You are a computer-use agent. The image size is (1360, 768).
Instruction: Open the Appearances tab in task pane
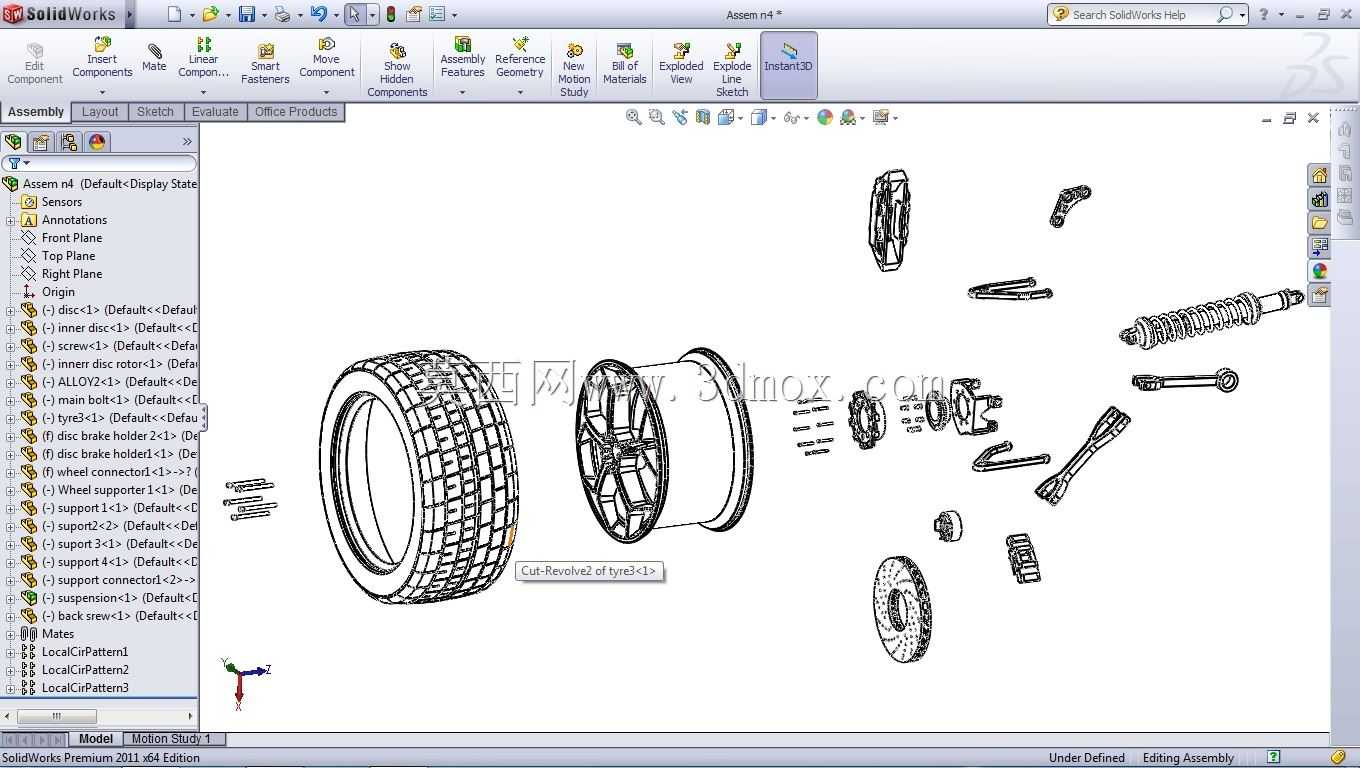coord(1320,271)
